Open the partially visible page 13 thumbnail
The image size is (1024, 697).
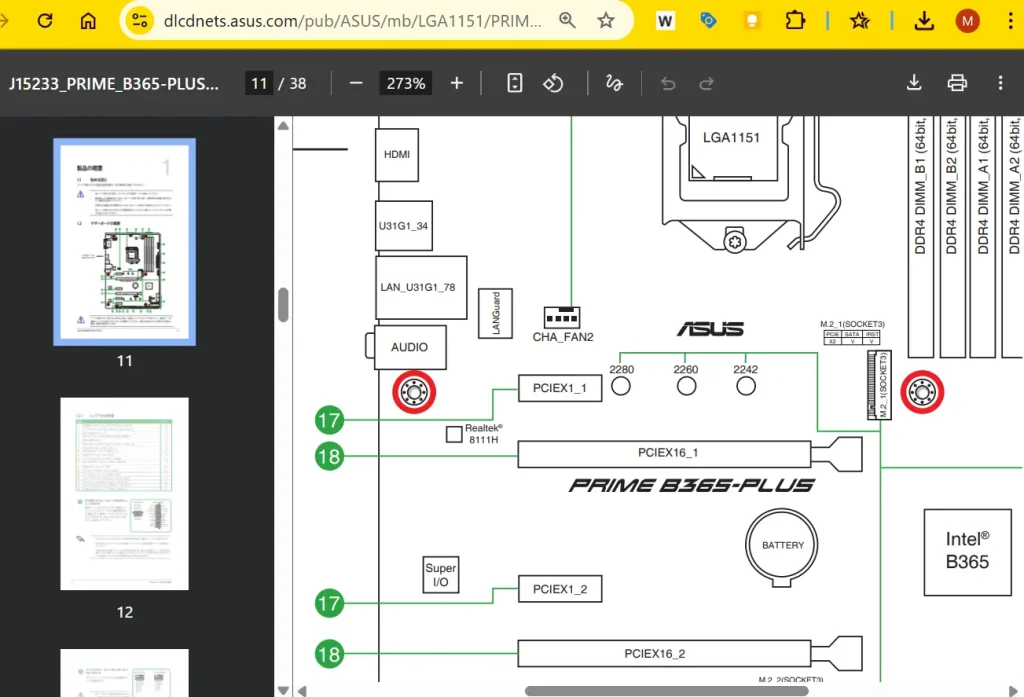coord(124,673)
